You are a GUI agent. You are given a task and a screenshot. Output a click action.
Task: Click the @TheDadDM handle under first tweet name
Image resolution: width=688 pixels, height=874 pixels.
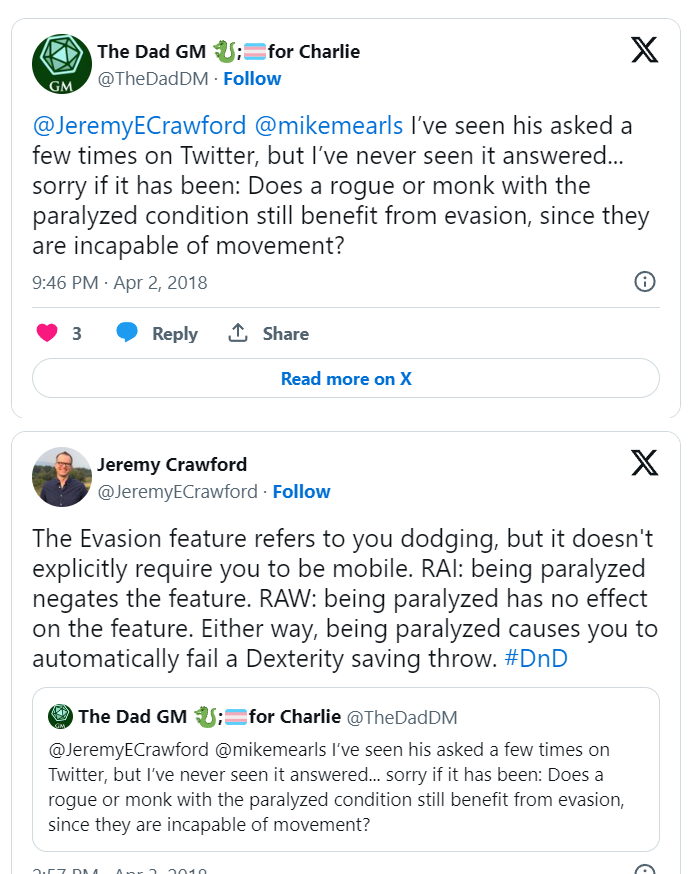pyautogui.click(x=154, y=79)
